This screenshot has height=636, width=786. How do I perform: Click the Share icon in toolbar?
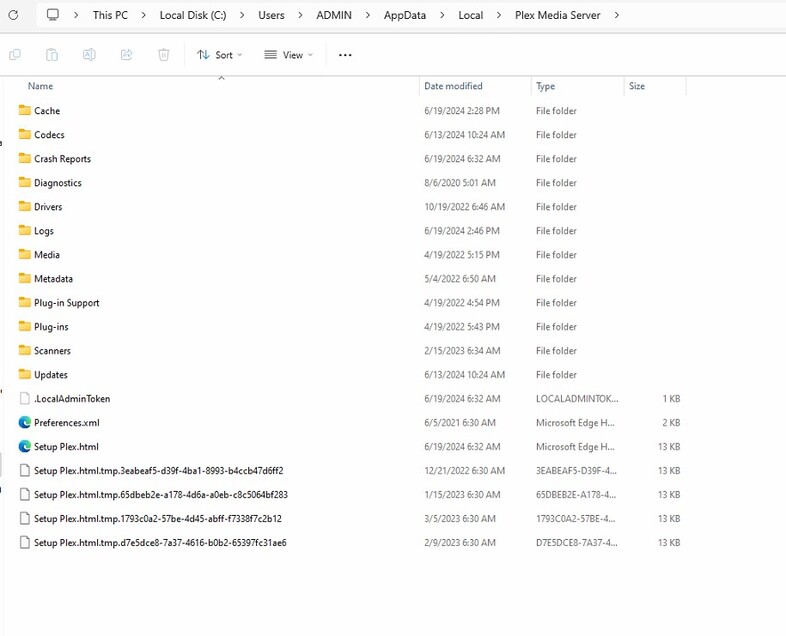(126, 55)
